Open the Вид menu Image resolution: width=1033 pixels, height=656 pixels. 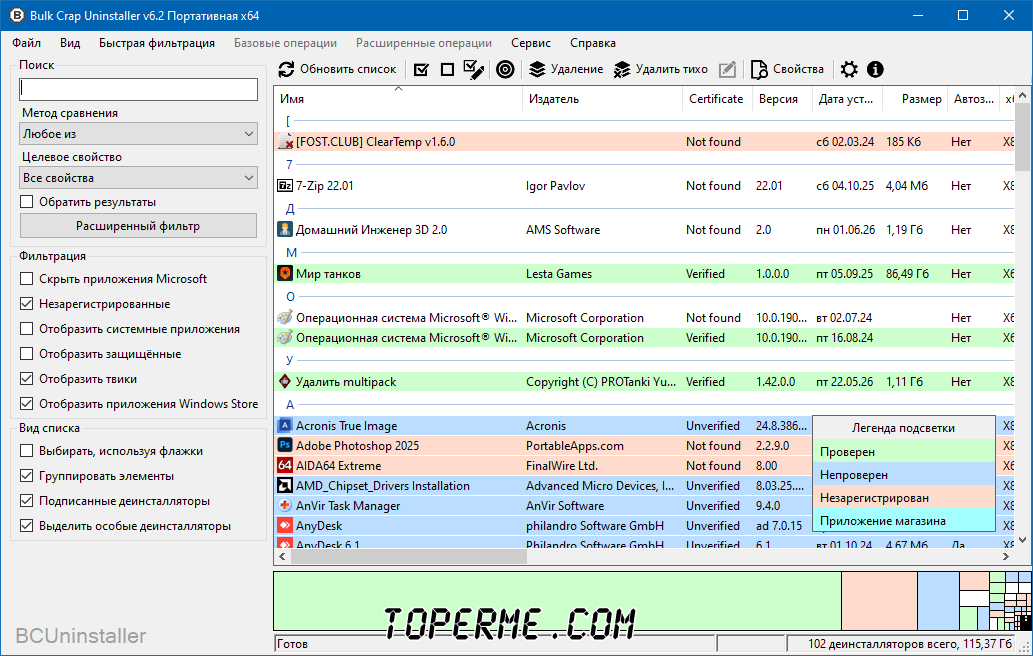[70, 43]
